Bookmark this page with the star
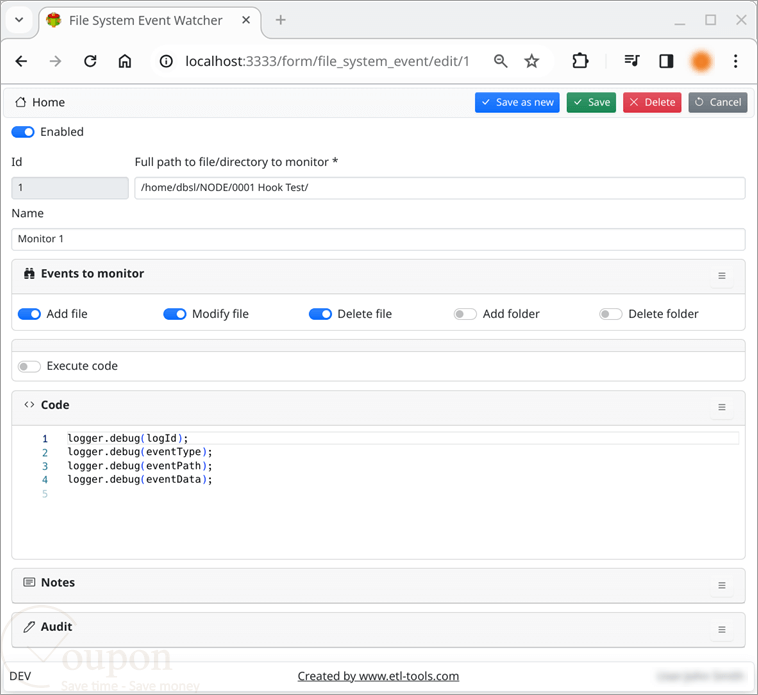The height and width of the screenshot is (695, 758). click(531, 61)
